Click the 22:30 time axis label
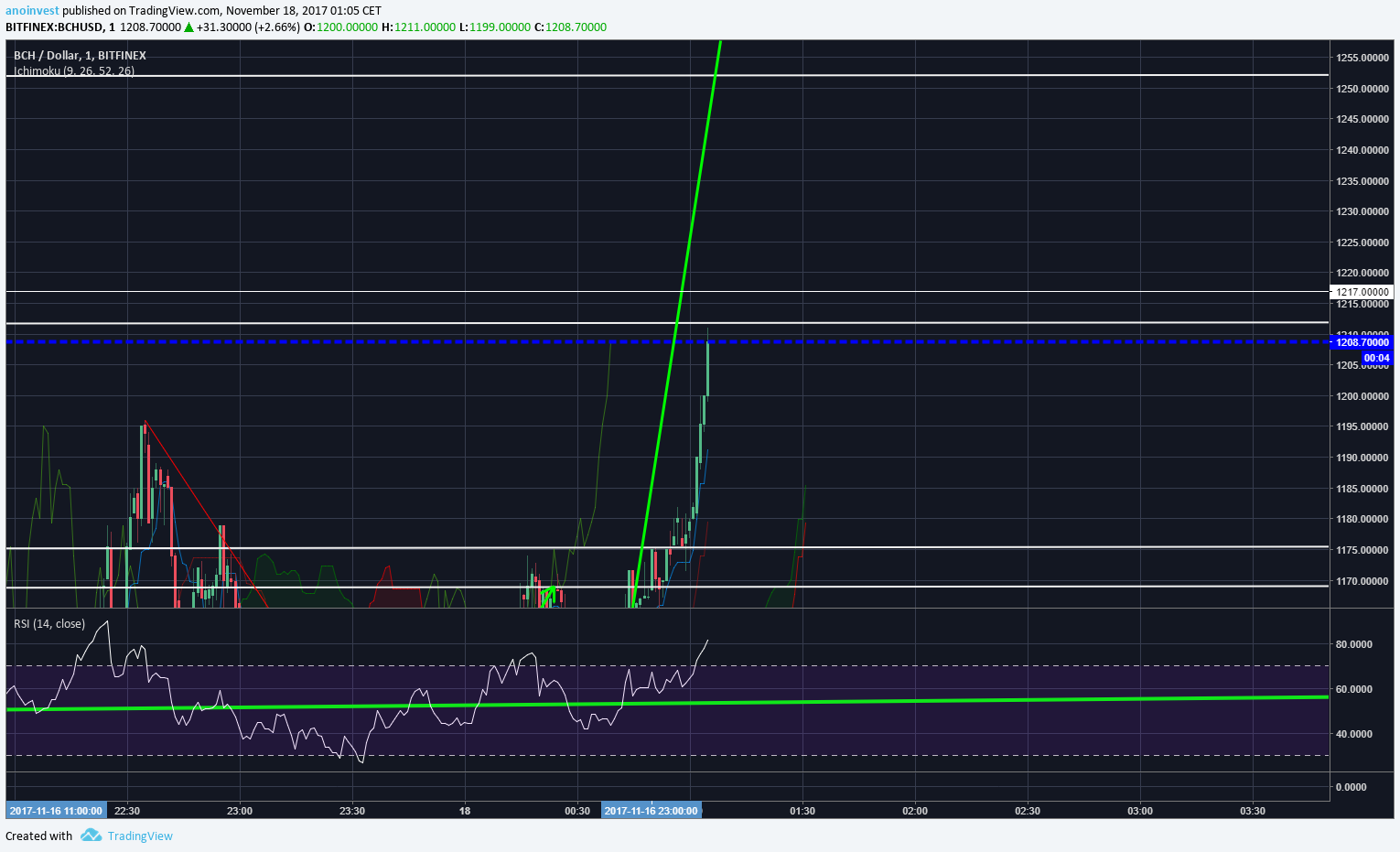This screenshot has height=852, width=1400. pos(127,811)
